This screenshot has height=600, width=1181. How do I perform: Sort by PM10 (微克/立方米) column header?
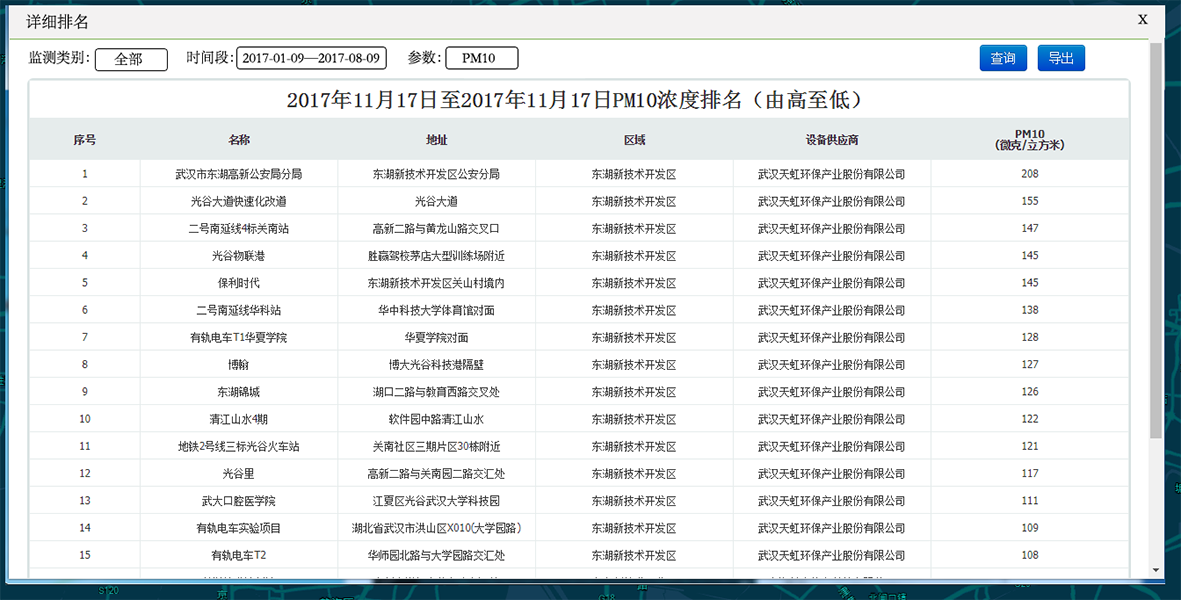point(1029,140)
